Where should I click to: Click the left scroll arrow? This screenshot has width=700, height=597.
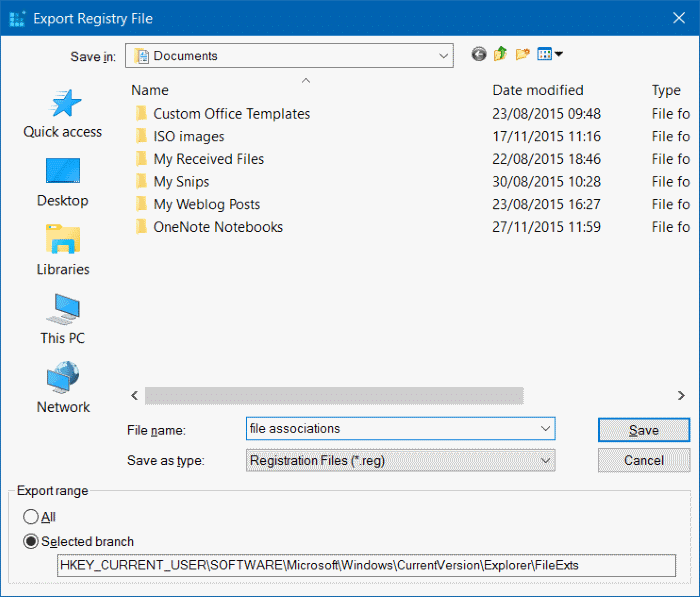point(134,396)
